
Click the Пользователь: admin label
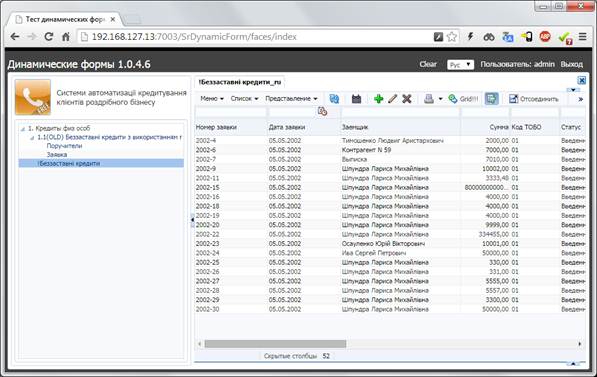tap(517, 64)
